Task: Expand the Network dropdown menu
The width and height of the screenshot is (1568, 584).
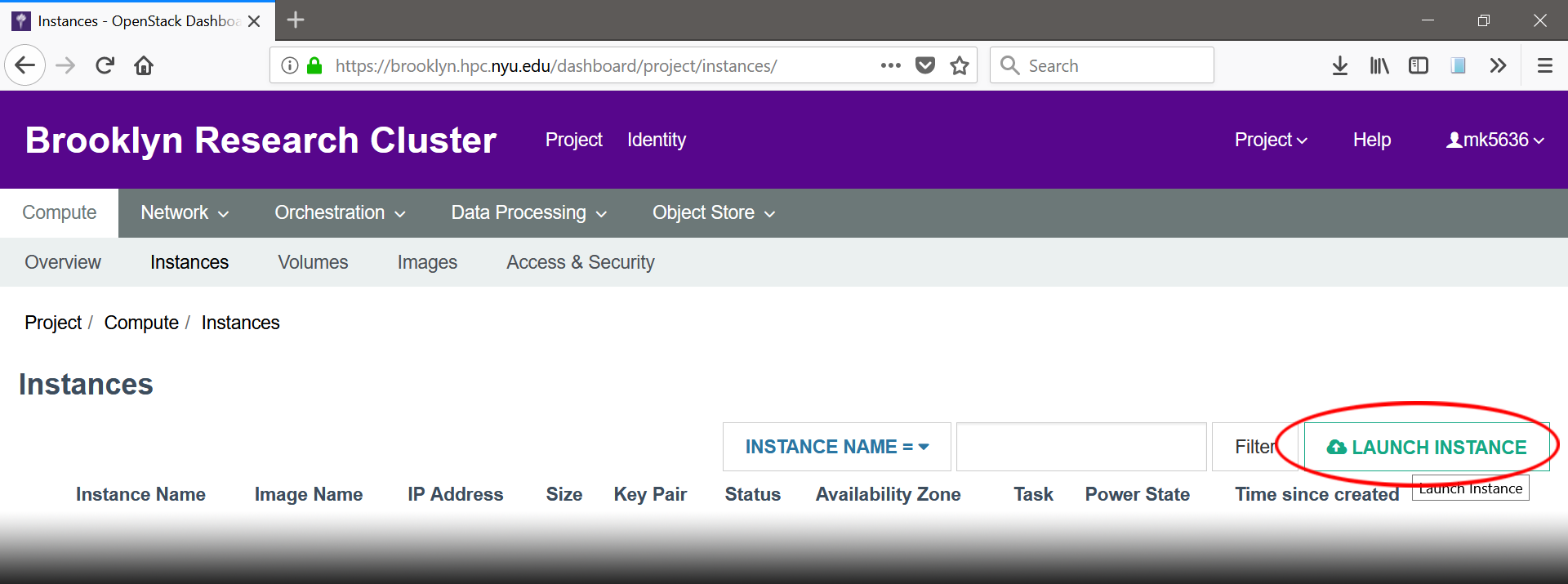Action: coord(185,213)
